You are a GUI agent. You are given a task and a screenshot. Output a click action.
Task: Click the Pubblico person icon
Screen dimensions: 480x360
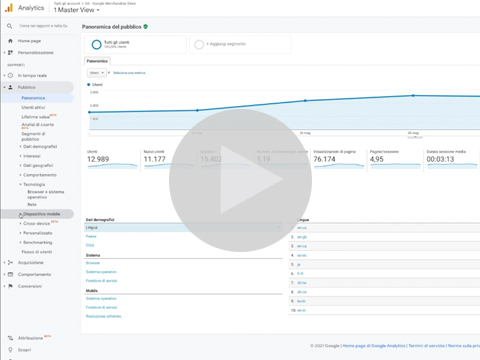point(10,87)
